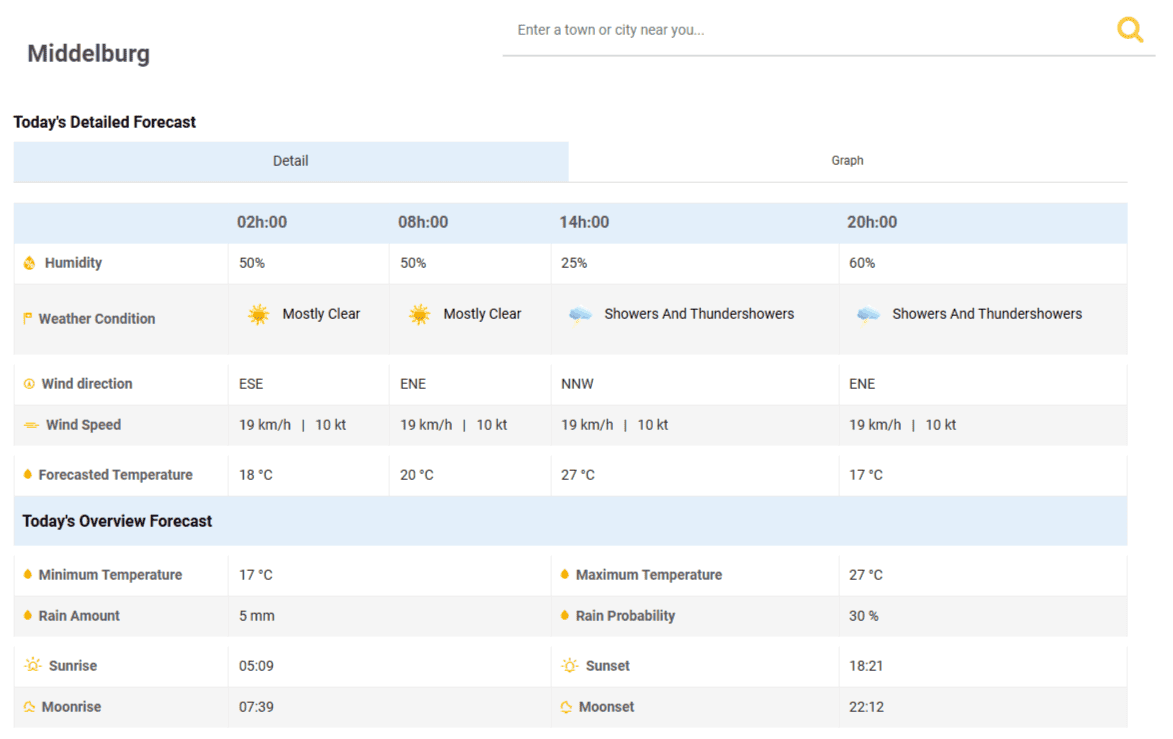Select the 60% humidity value
The height and width of the screenshot is (739, 1173).
(x=862, y=263)
